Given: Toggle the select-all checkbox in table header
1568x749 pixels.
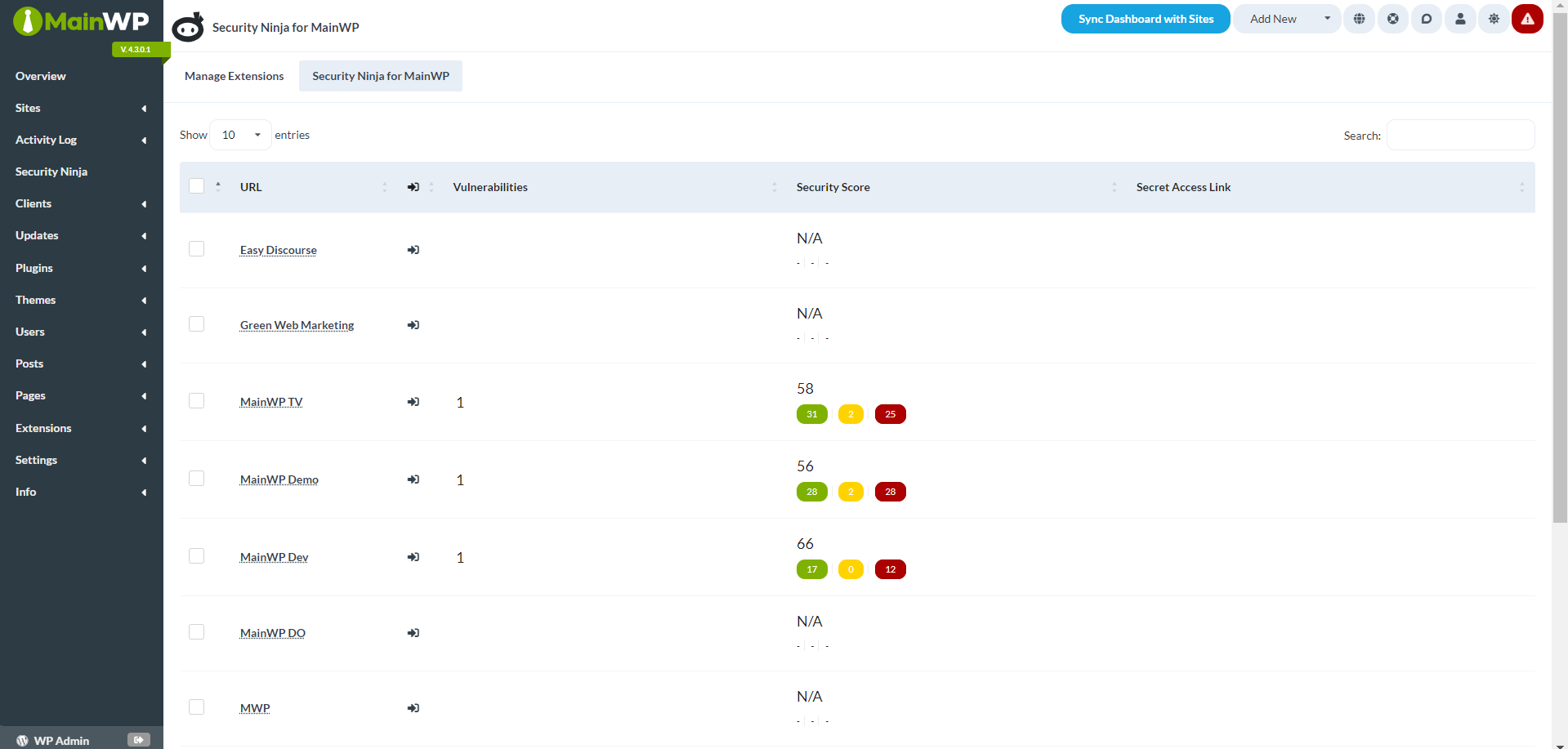Looking at the screenshot, I should tap(196, 186).
